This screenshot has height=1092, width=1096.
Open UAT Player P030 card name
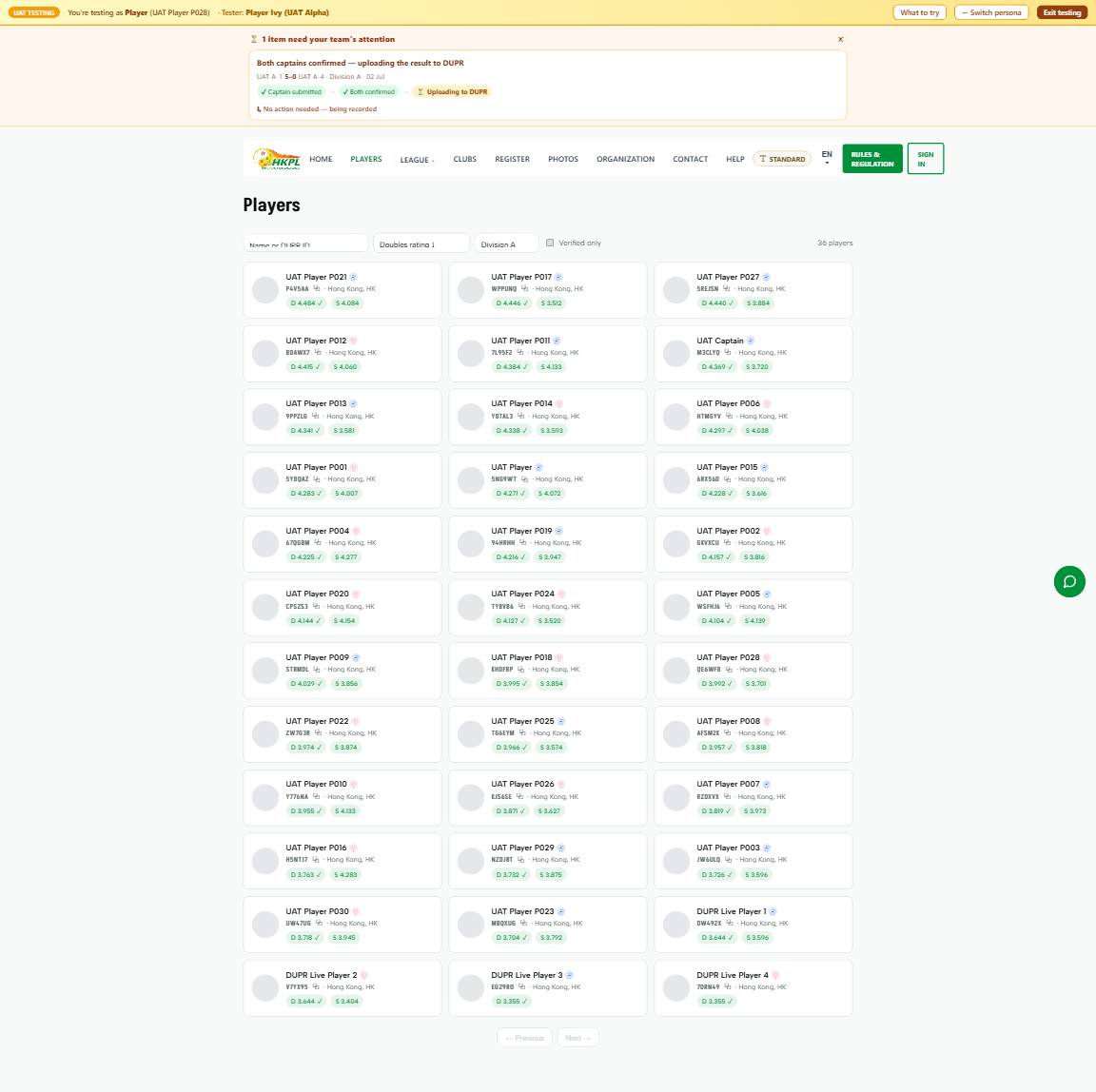(x=317, y=912)
